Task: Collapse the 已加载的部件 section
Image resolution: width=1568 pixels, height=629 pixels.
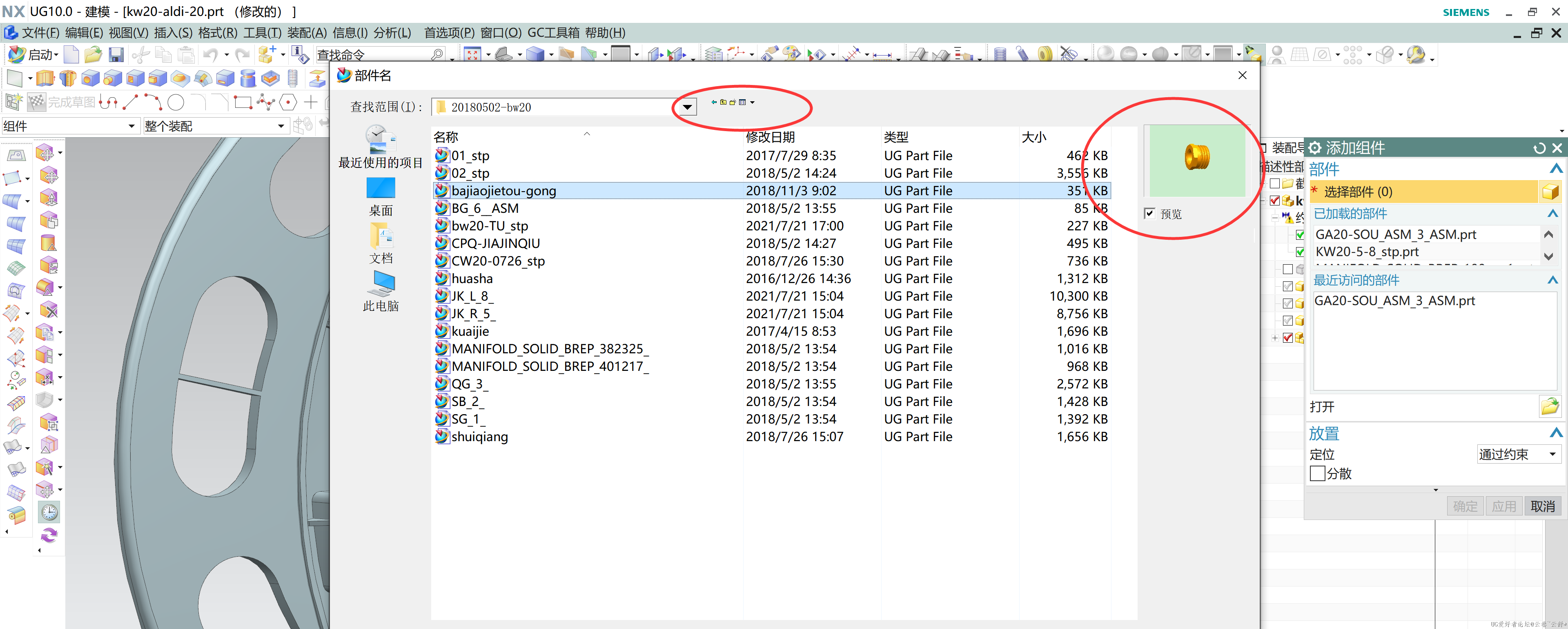Action: [1553, 214]
